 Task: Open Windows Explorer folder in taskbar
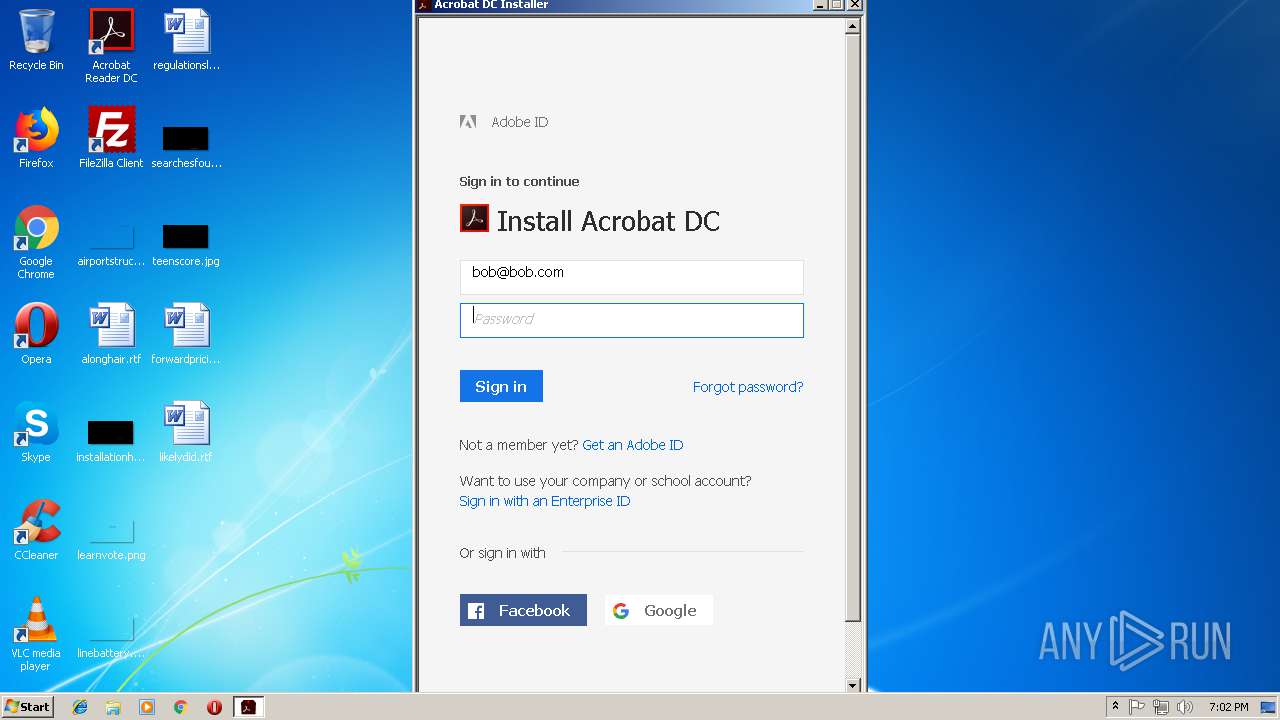tap(113, 707)
